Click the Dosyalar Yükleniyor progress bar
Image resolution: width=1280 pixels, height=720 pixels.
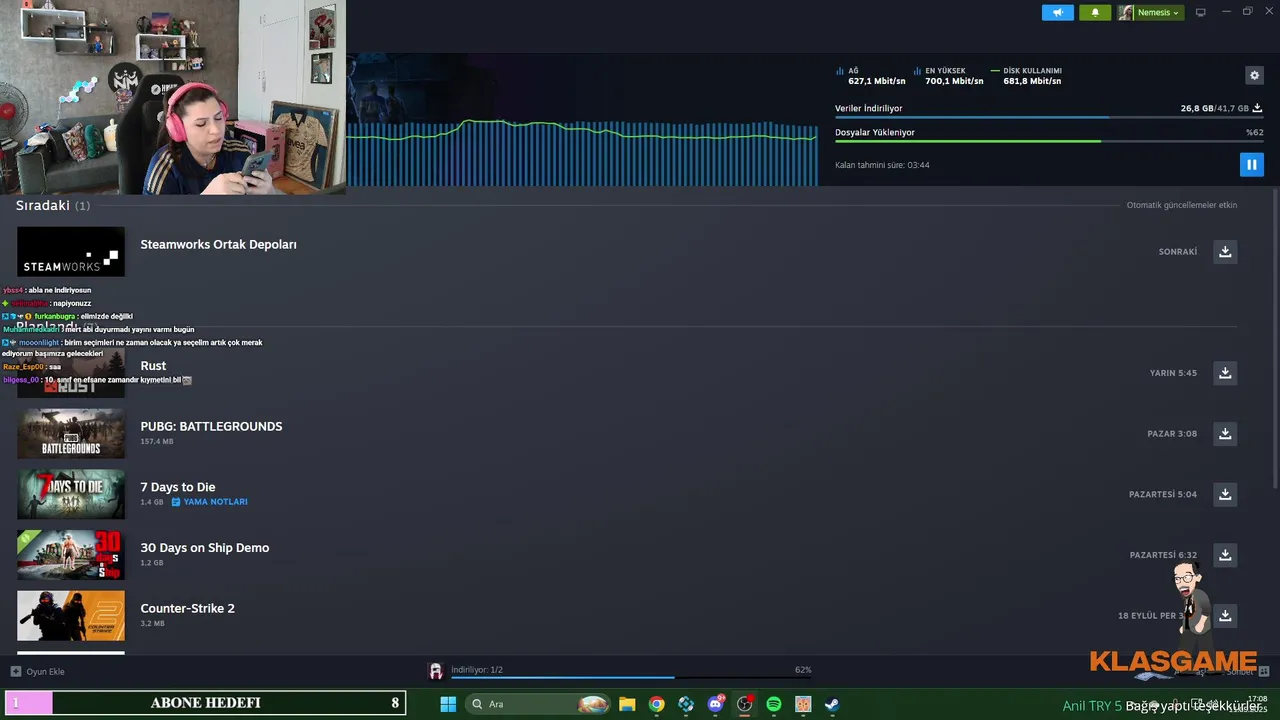[1049, 141]
